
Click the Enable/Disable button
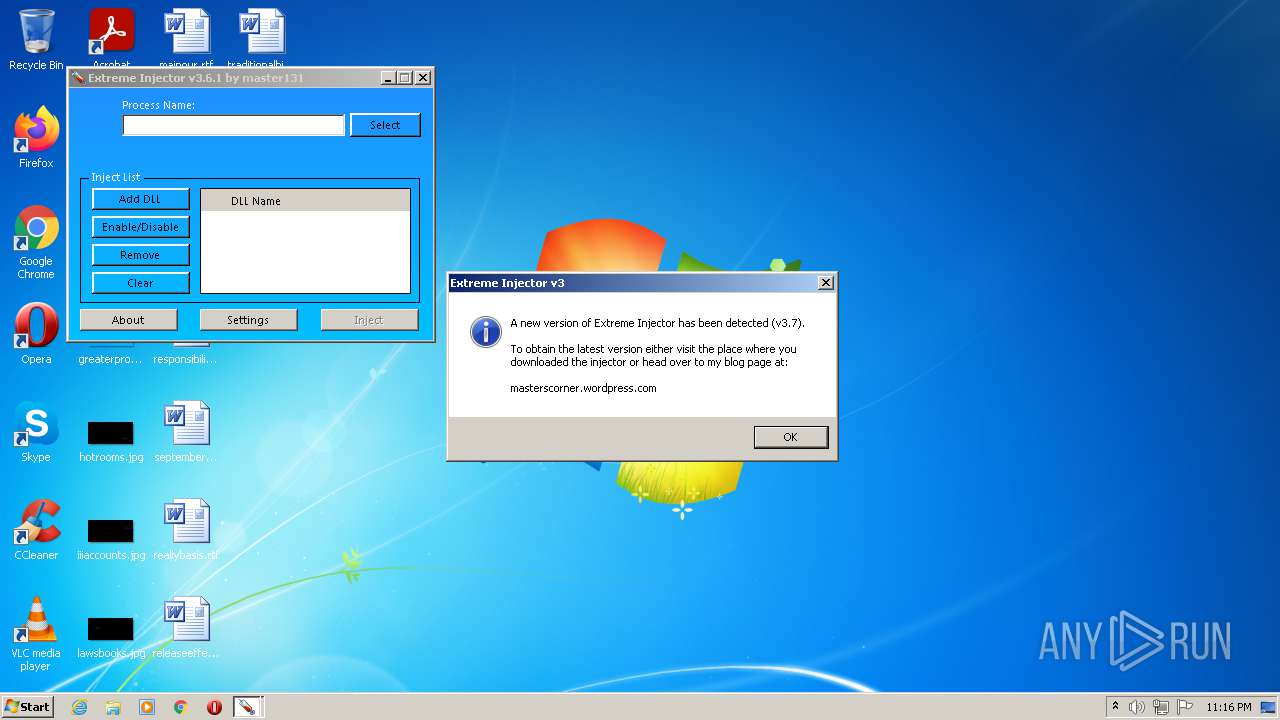pos(140,227)
